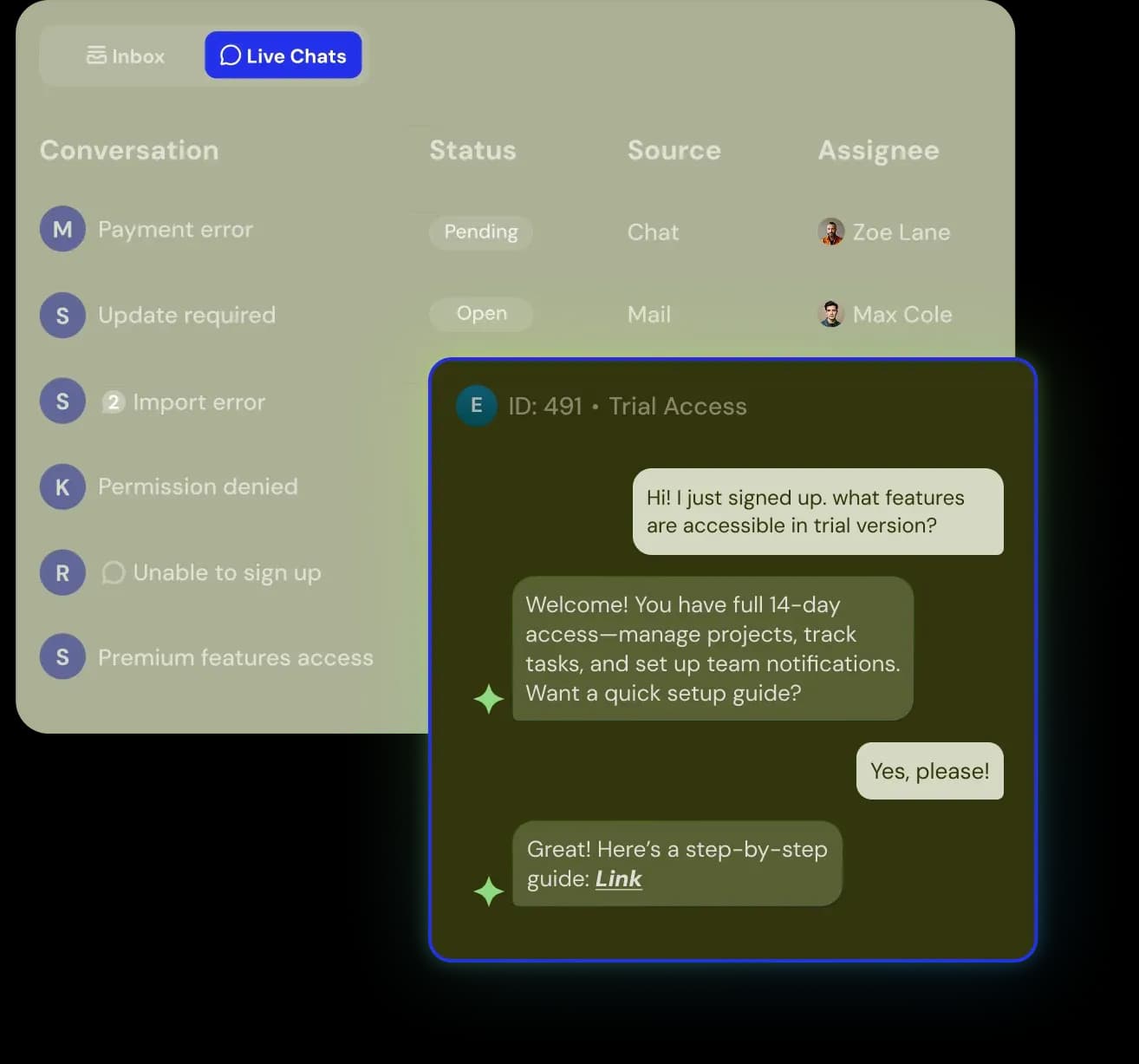The image size is (1139, 1064).
Task: Click the green E avatar in chat header
Action: click(476, 405)
